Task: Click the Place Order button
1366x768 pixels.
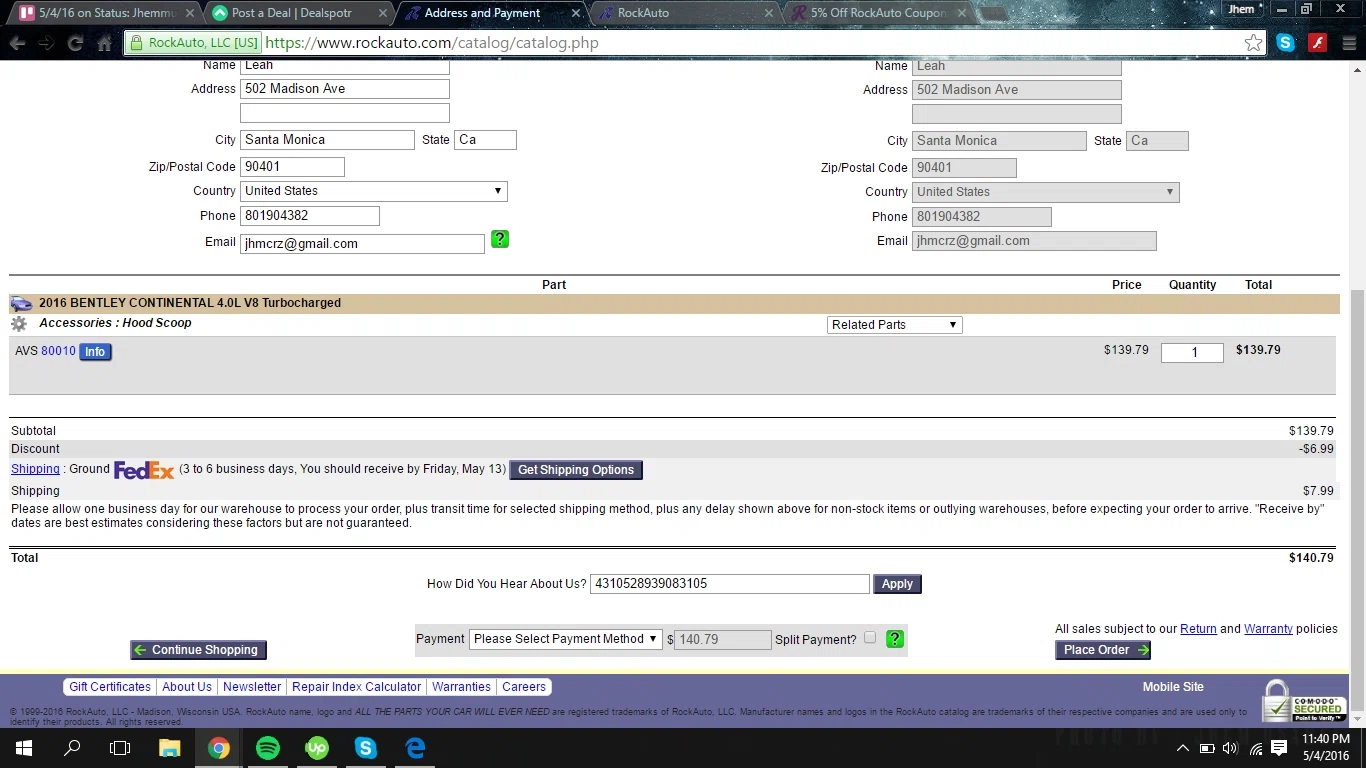Action: point(1103,650)
